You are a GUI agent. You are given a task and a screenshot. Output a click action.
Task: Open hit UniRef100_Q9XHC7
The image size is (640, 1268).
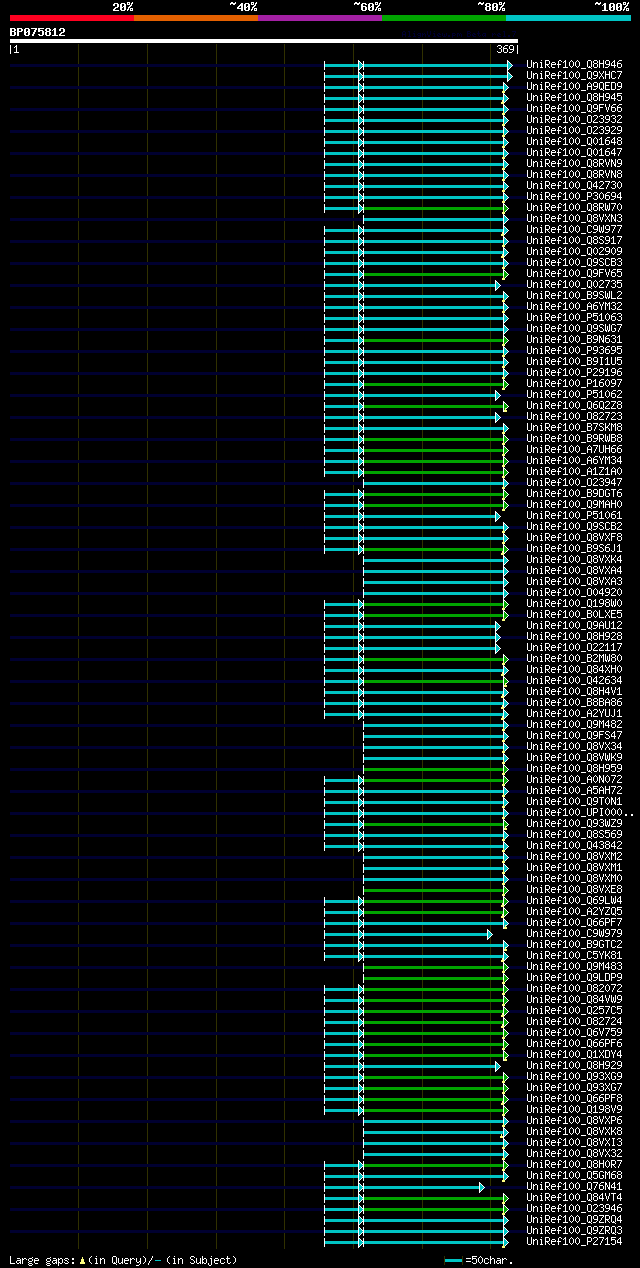(x=575, y=75)
